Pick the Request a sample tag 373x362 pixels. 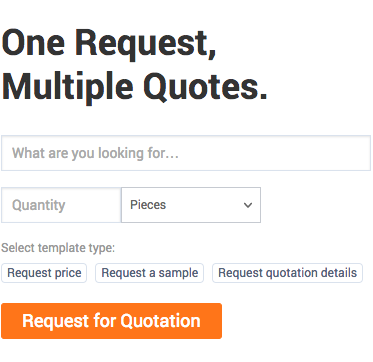coord(149,273)
